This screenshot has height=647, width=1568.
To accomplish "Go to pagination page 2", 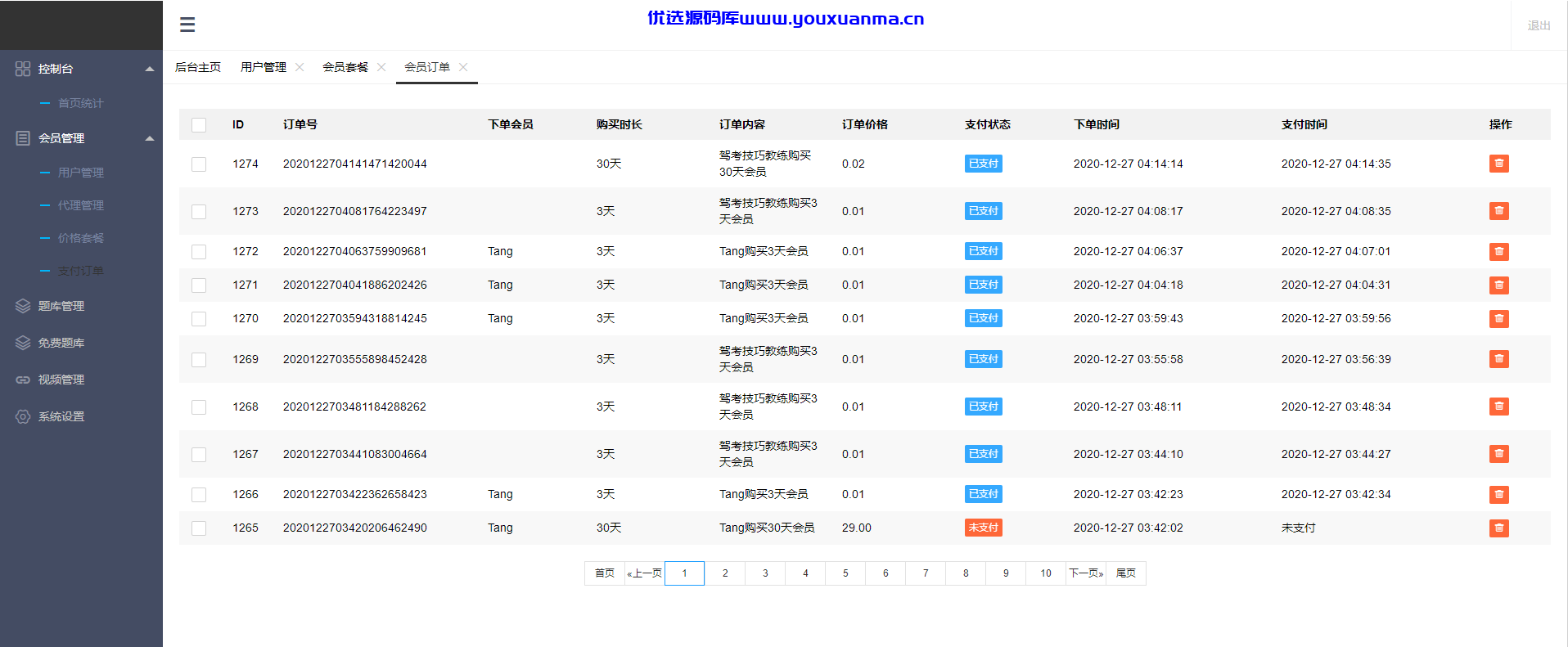I will pyautogui.click(x=725, y=573).
